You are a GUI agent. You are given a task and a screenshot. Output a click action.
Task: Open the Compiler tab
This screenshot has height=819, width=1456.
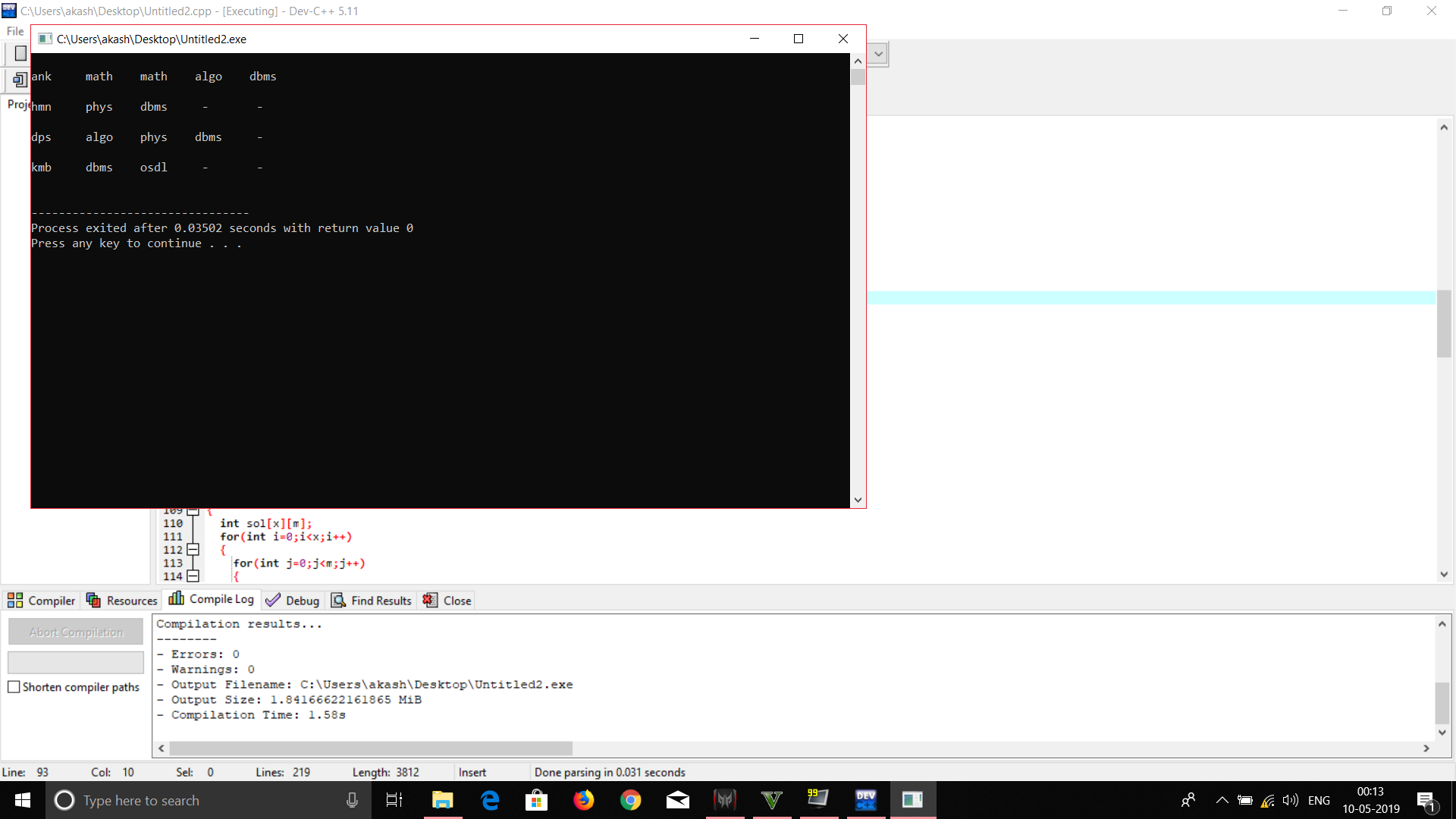tap(42, 601)
